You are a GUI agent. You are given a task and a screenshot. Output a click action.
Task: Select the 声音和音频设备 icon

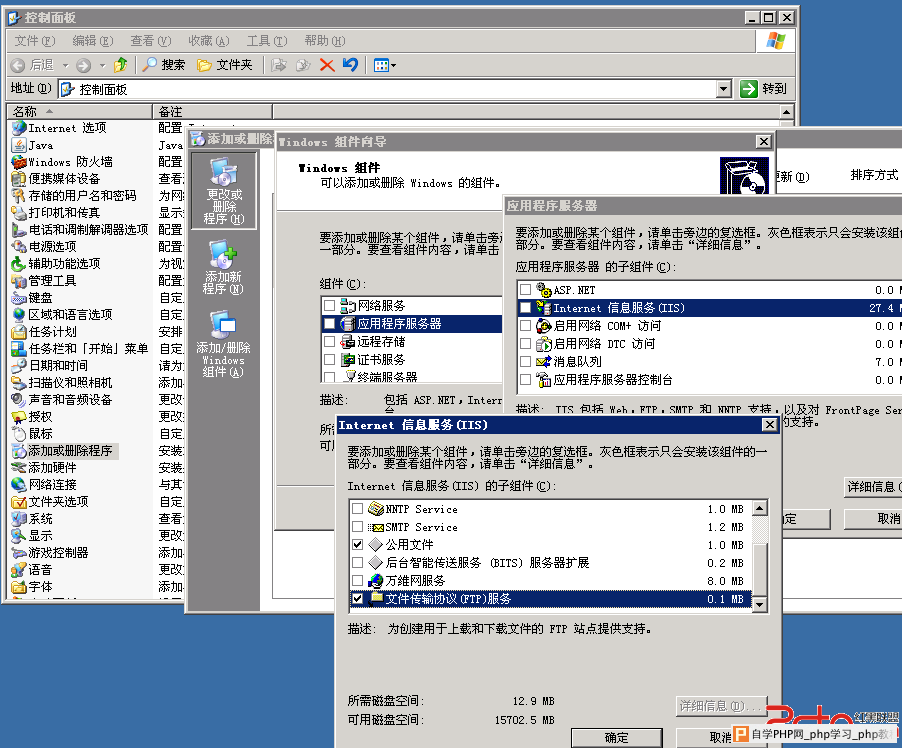[20, 399]
